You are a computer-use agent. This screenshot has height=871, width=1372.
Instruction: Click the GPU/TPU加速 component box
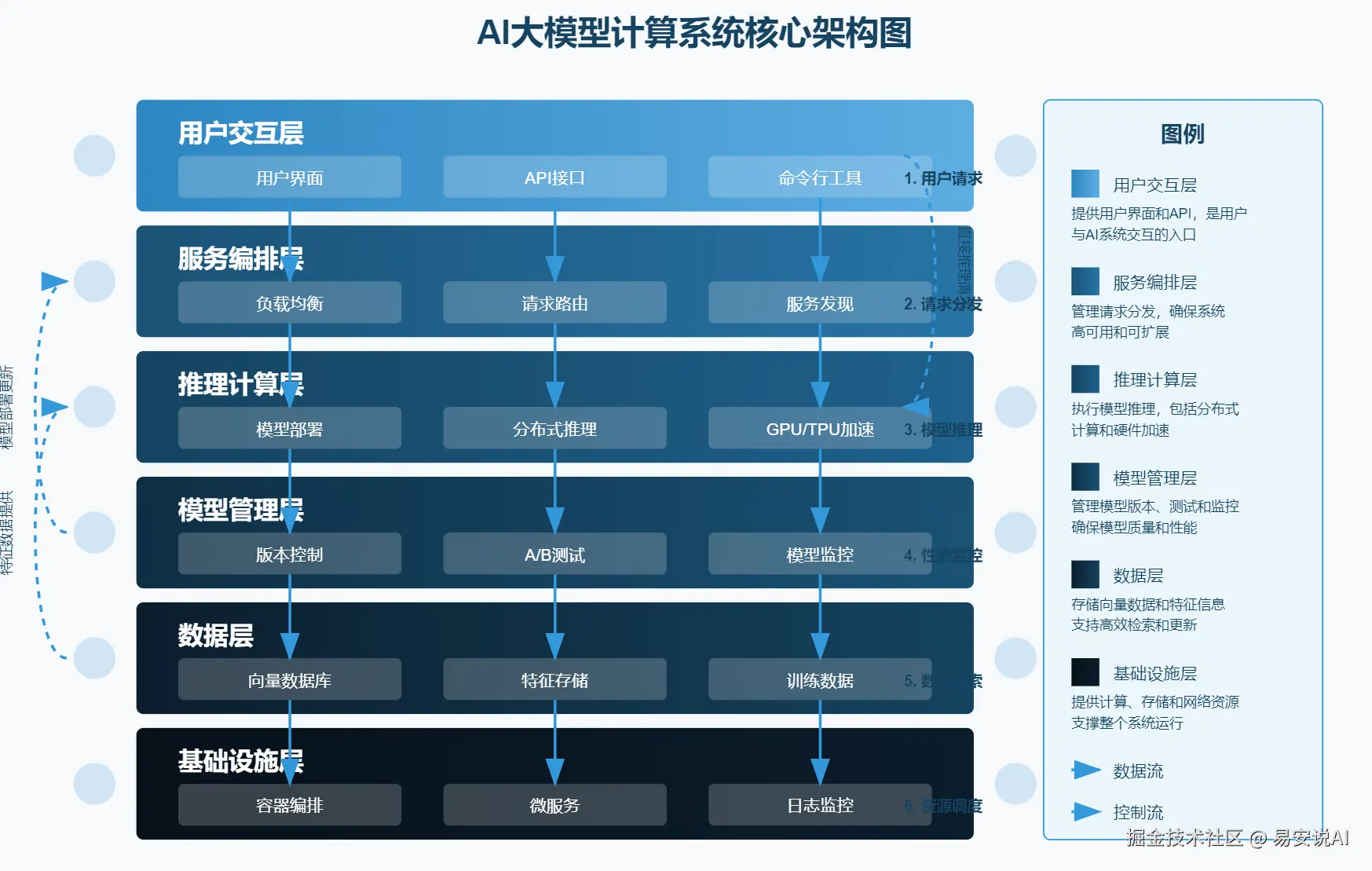click(820, 428)
